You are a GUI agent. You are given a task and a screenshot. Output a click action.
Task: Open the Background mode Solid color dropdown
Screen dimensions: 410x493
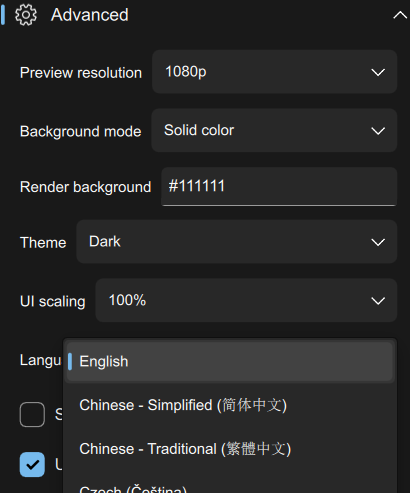(x=274, y=130)
